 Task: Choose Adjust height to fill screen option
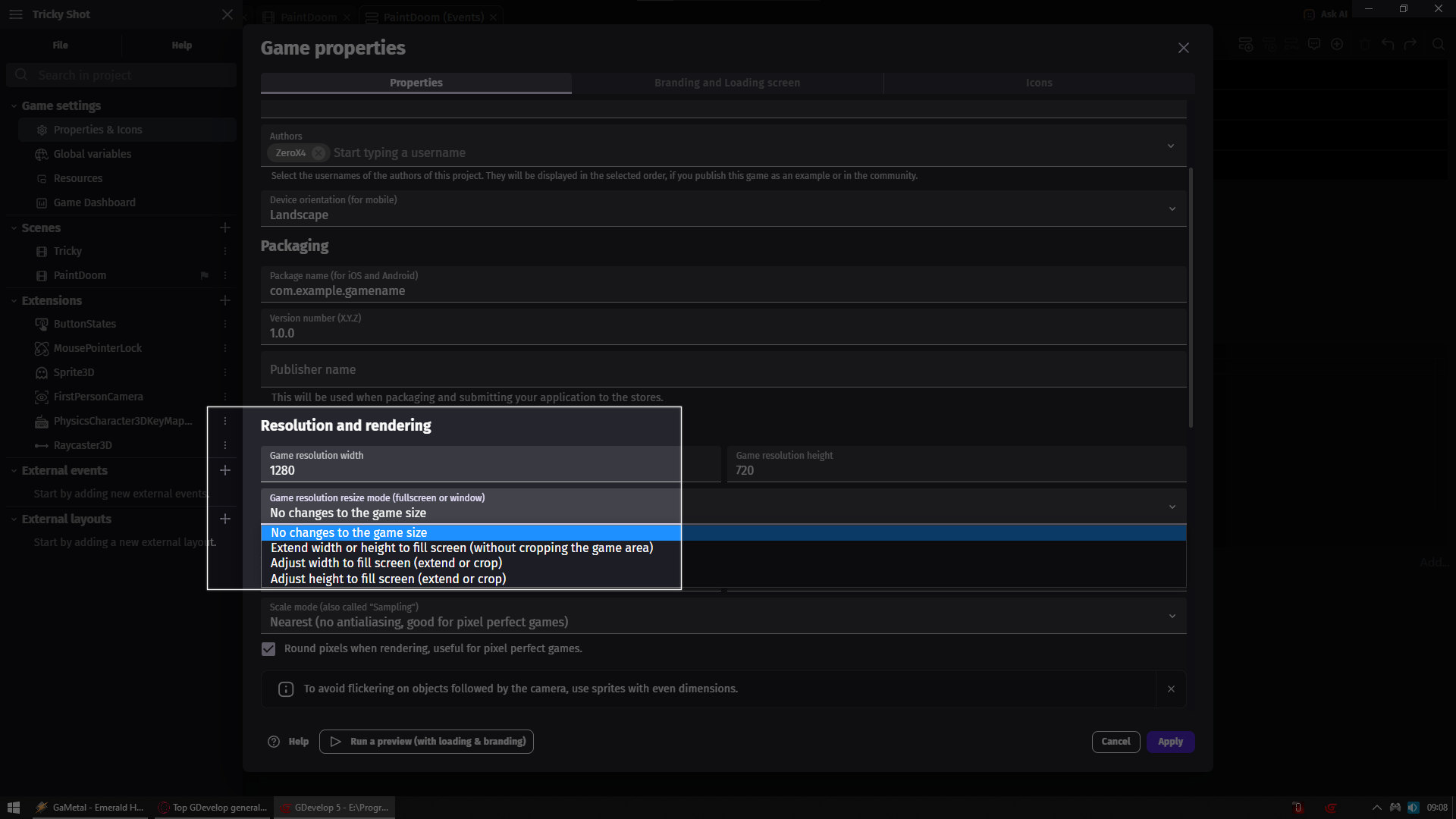pos(388,579)
